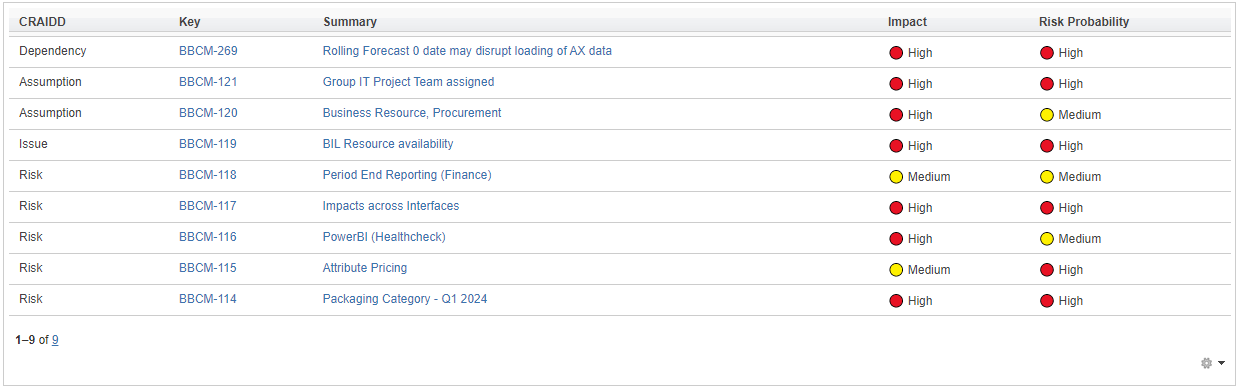Select 'Medium' Risk Probability text for BBCM-120
Screen dimensions: 1237x387
tap(1080, 115)
